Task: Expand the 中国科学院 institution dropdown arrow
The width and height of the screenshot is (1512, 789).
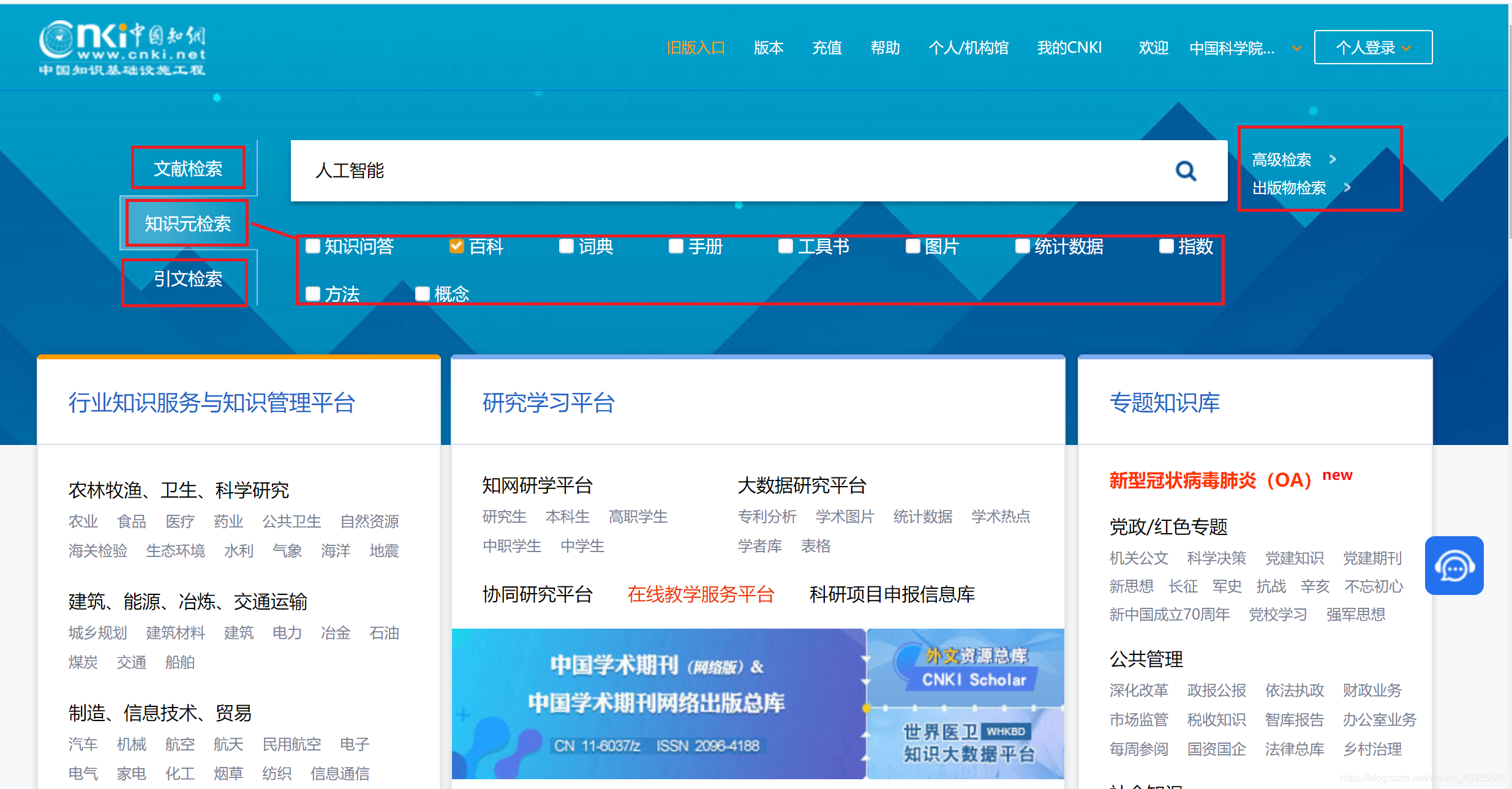Action: [1297, 48]
